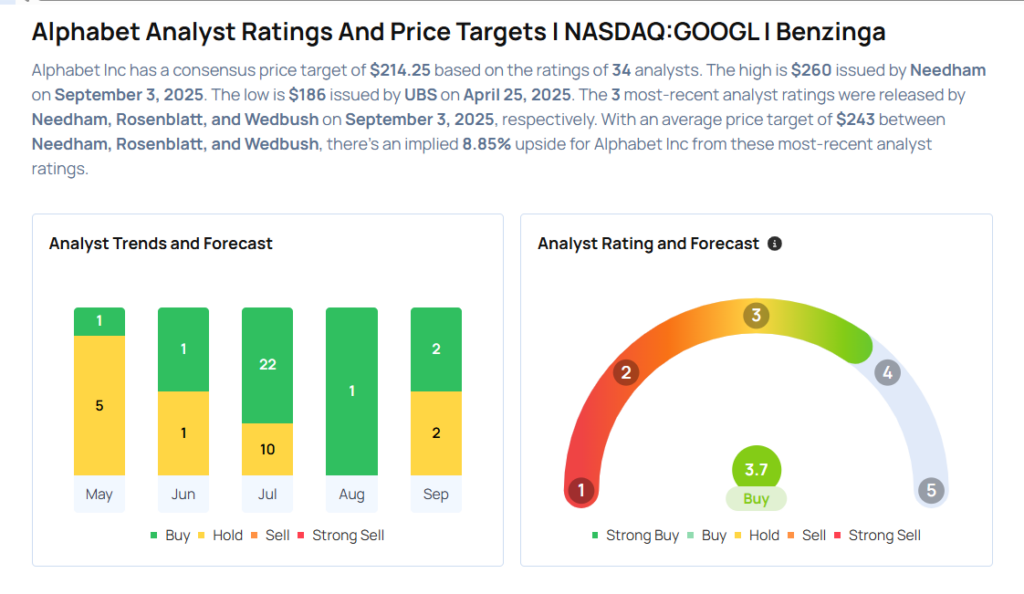This screenshot has width=1024, height=594.
Task: Select gauge marker number 3
Action: coord(756,315)
